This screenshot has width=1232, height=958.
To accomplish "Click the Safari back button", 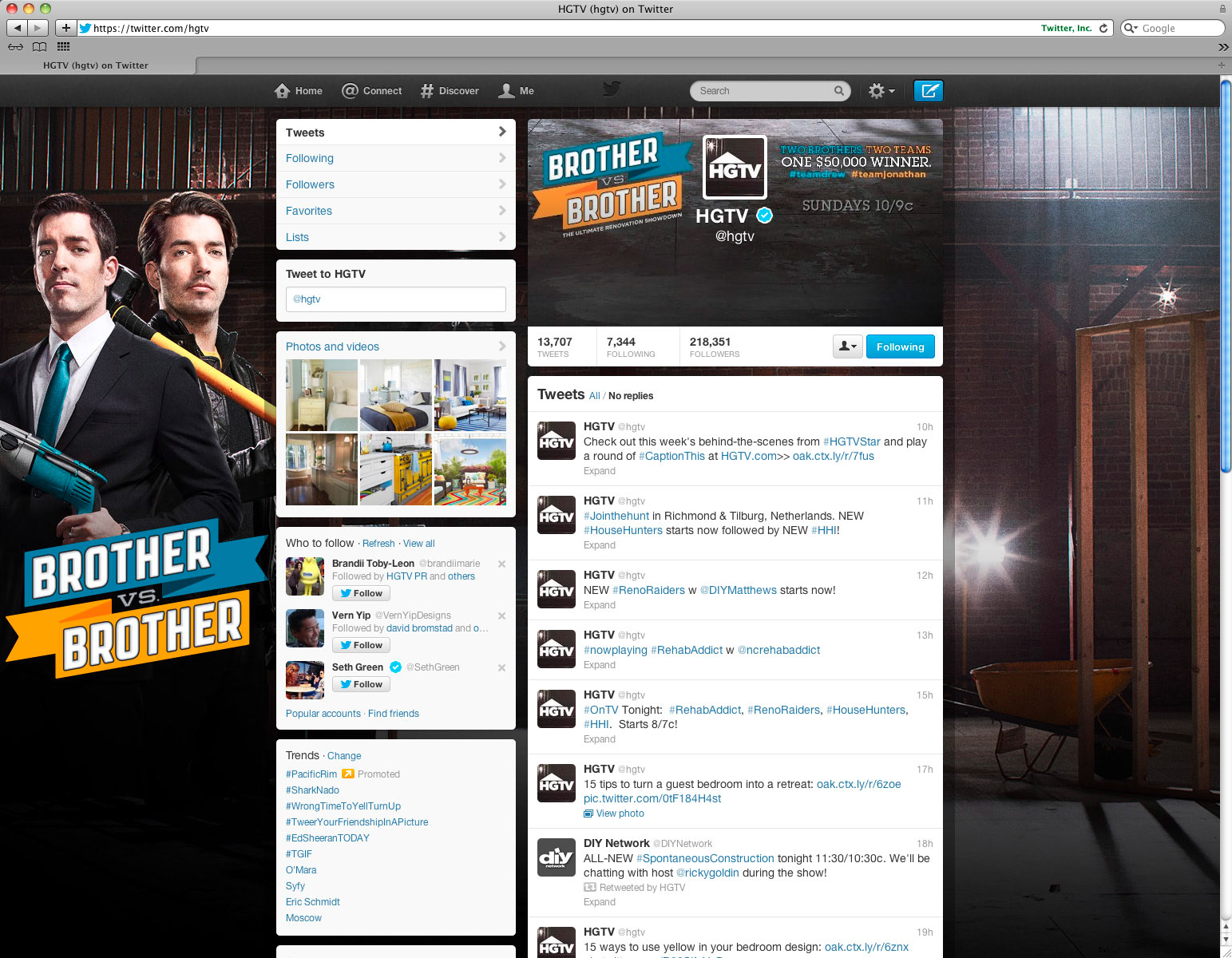I will pos(17,28).
